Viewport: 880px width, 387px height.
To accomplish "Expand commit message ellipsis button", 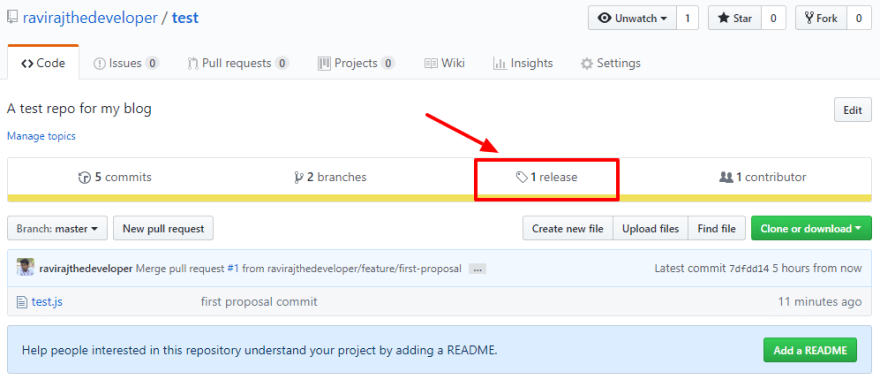I will coord(478,269).
